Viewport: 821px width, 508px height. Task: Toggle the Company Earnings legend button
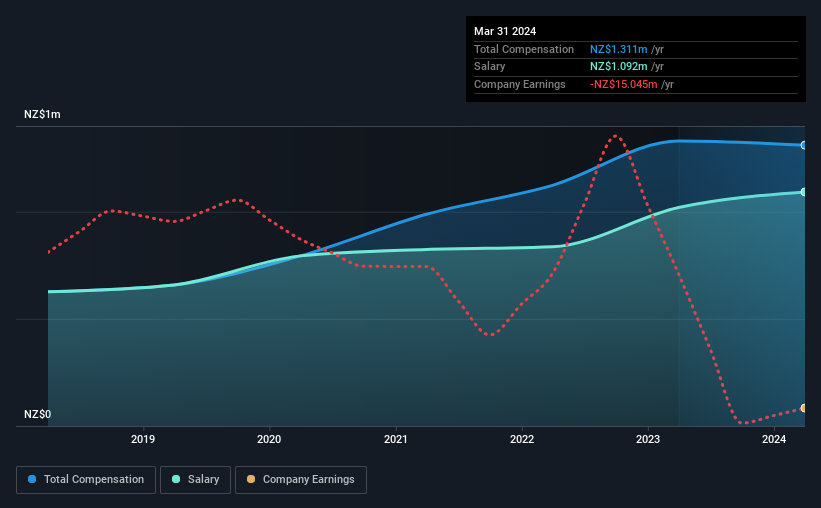301,480
